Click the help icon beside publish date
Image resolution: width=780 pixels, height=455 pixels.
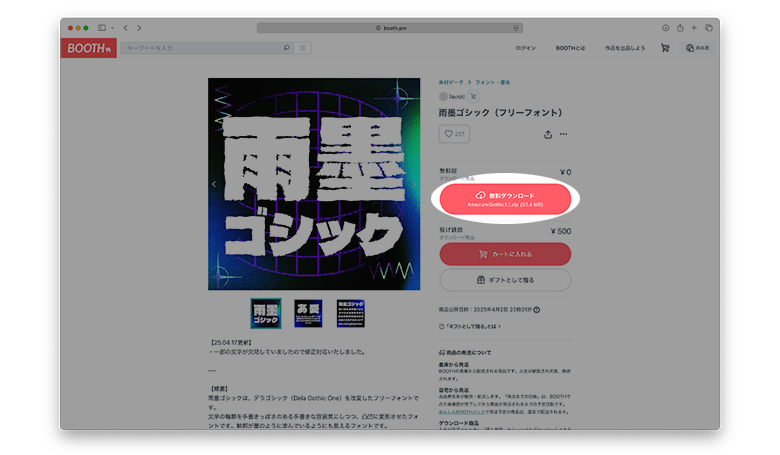pos(536,310)
